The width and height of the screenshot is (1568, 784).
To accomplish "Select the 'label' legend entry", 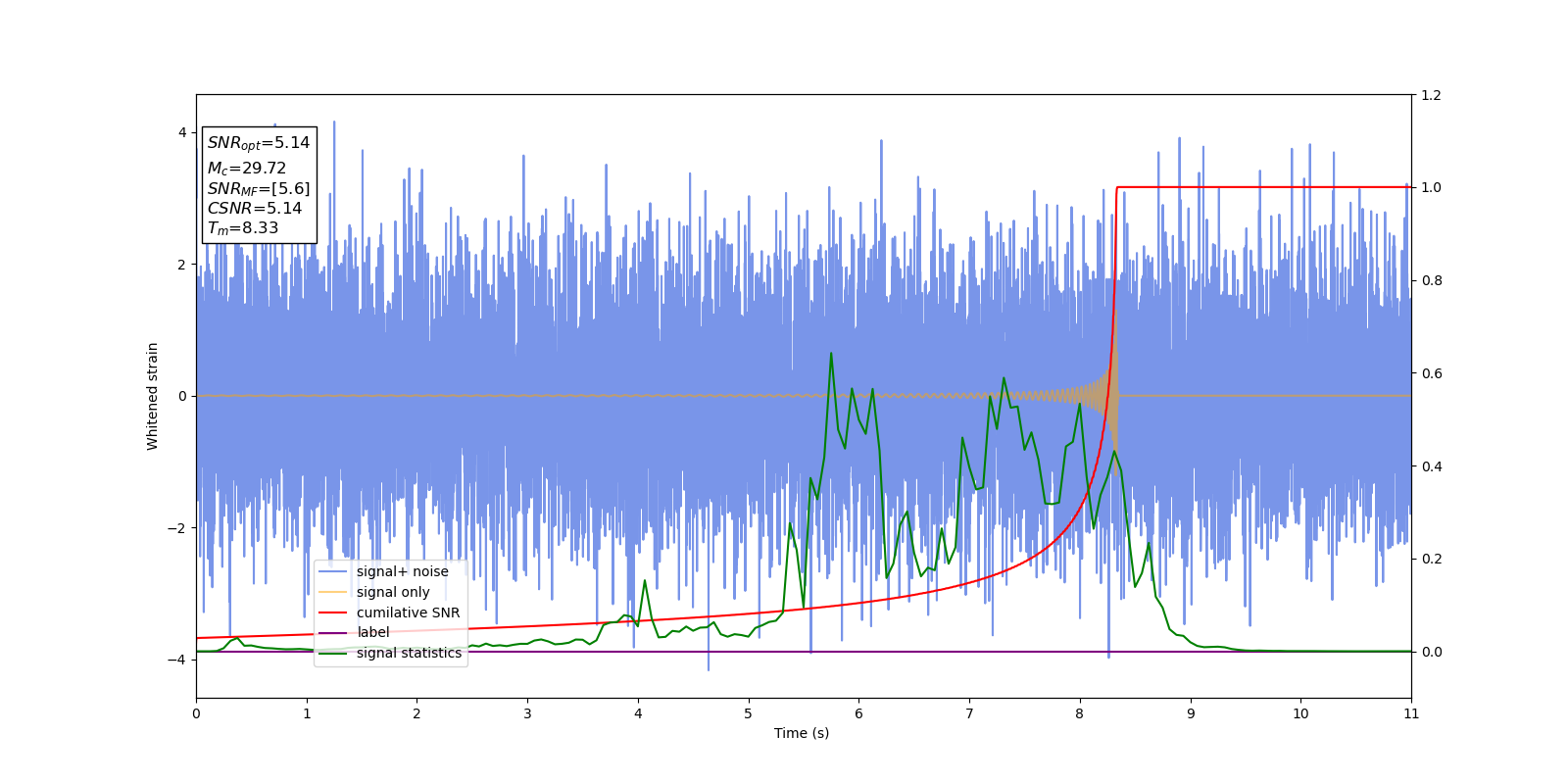I will coord(355,632).
